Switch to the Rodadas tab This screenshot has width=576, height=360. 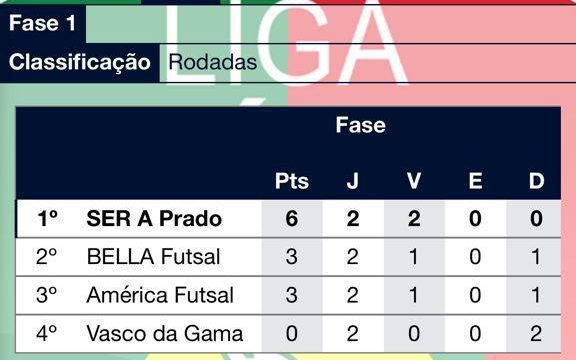(x=212, y=62)
